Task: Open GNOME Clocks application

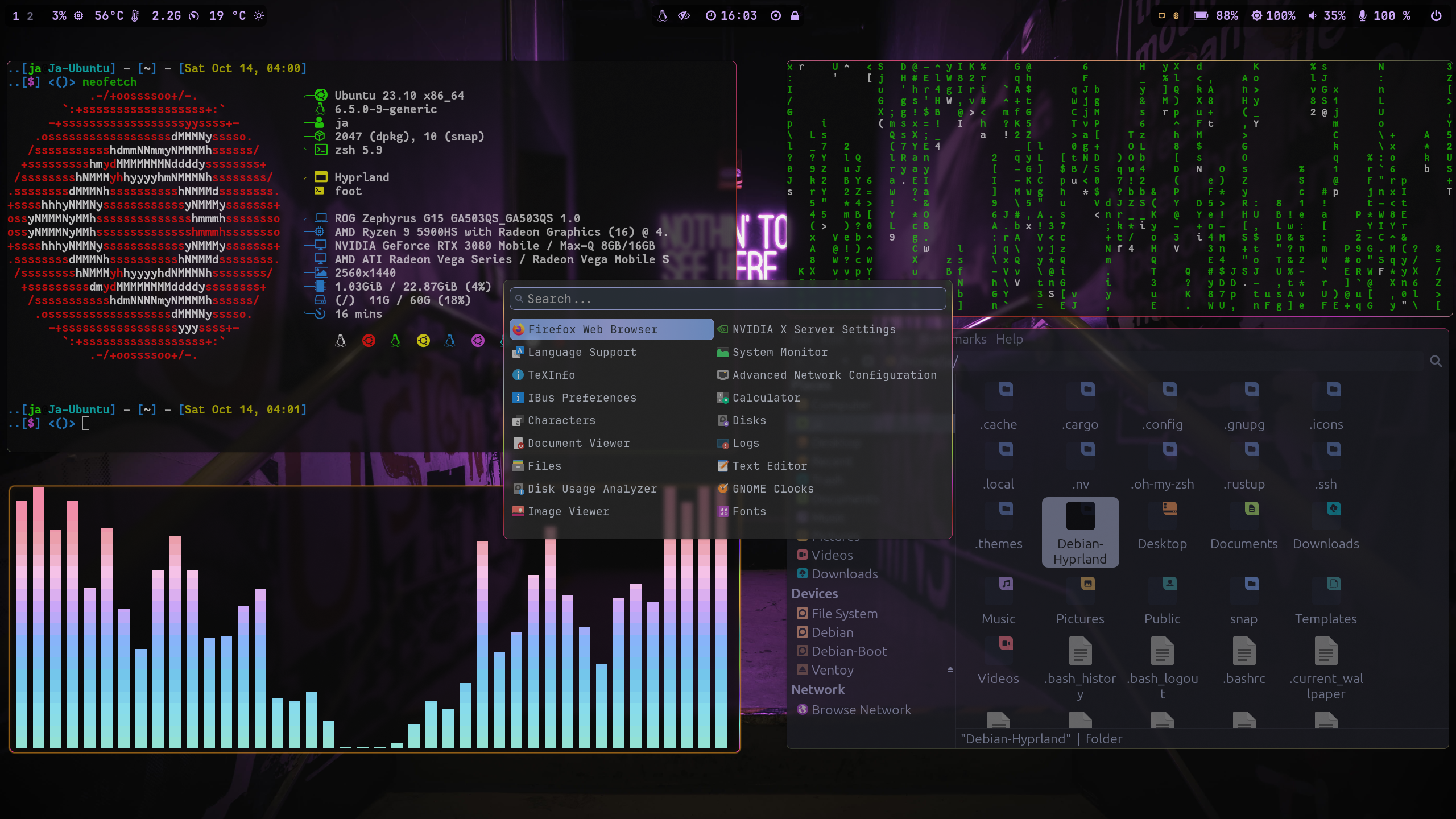Action: click(x=772, y=489)
